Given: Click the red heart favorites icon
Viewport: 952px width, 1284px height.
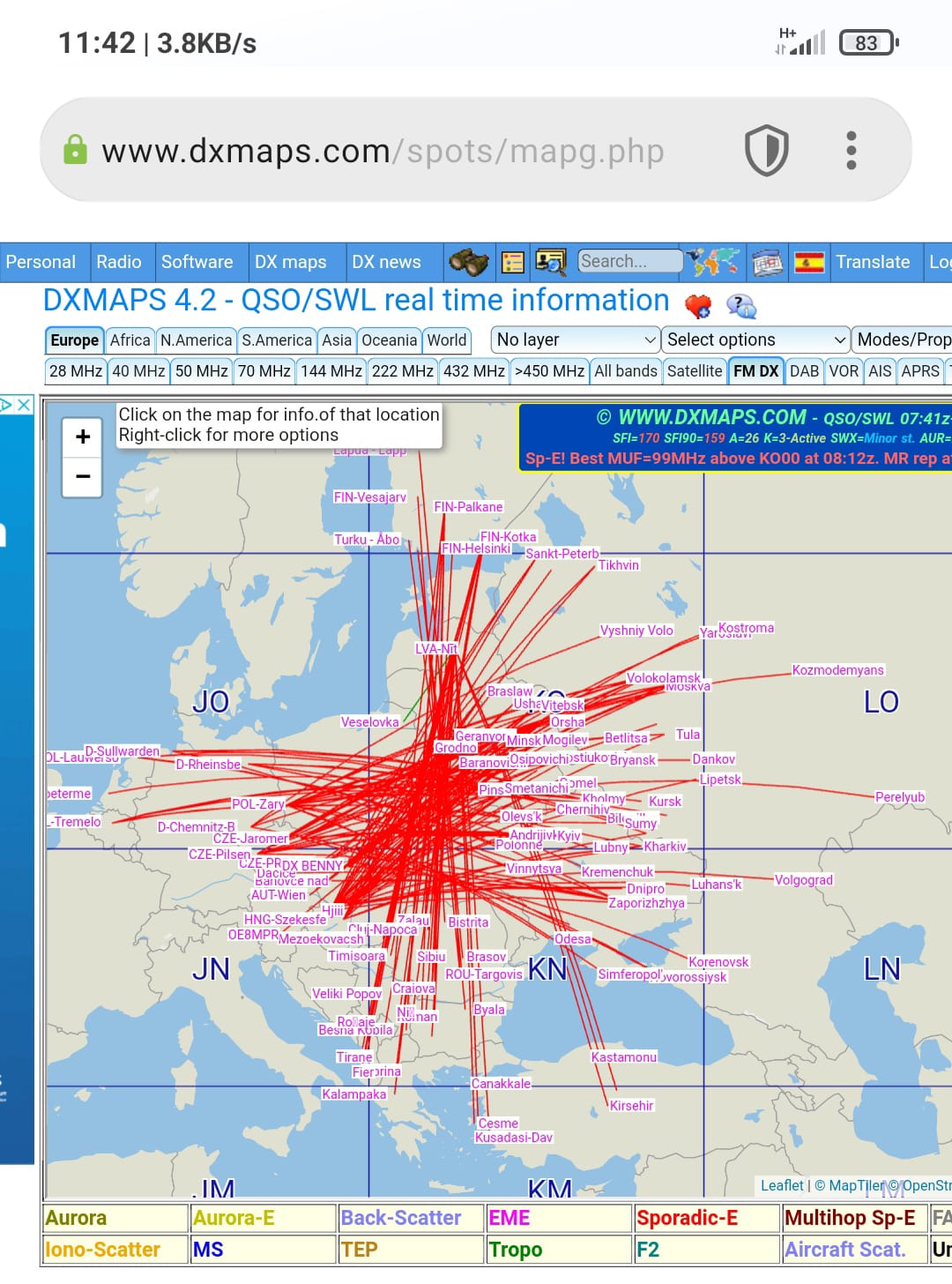Looking at the screenshot, I should click(x=698, y=306).
